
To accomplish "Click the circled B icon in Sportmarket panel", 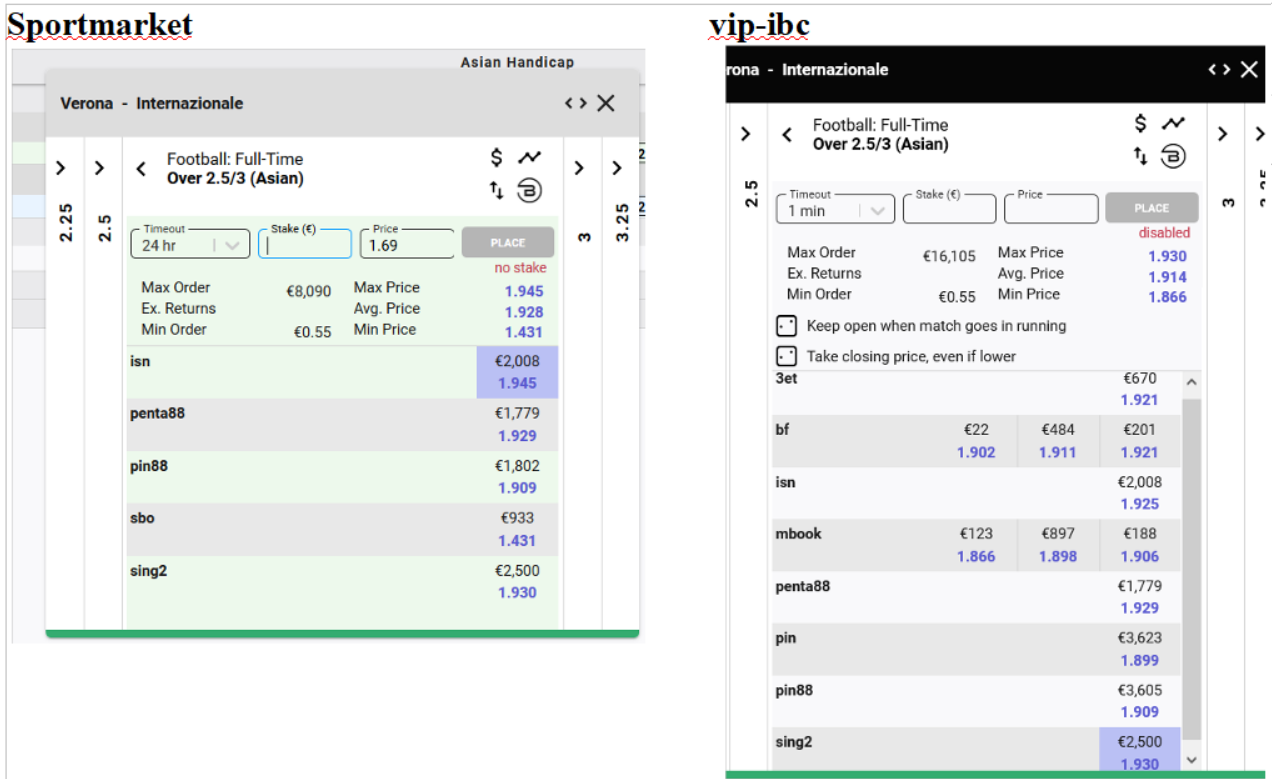I will coord(529,189).
